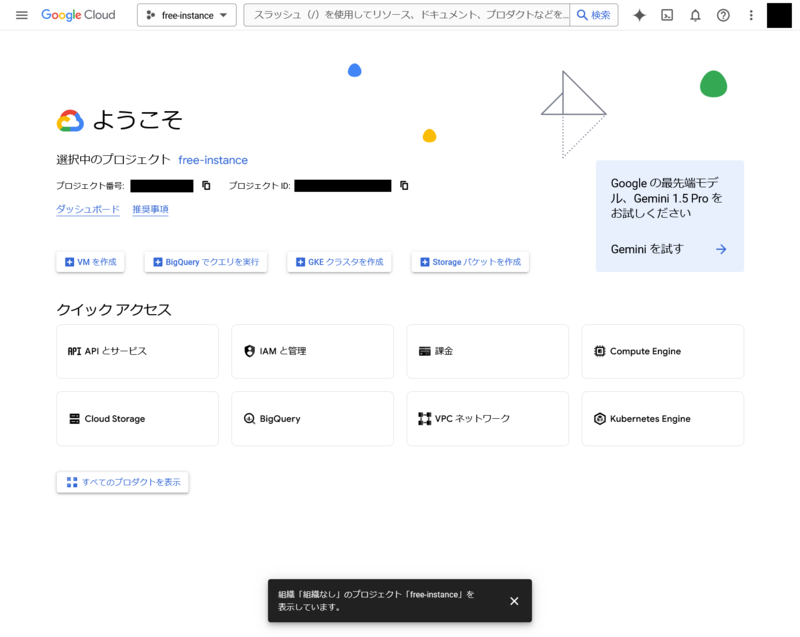Click the Google Cloud logo

pos(78,15)
